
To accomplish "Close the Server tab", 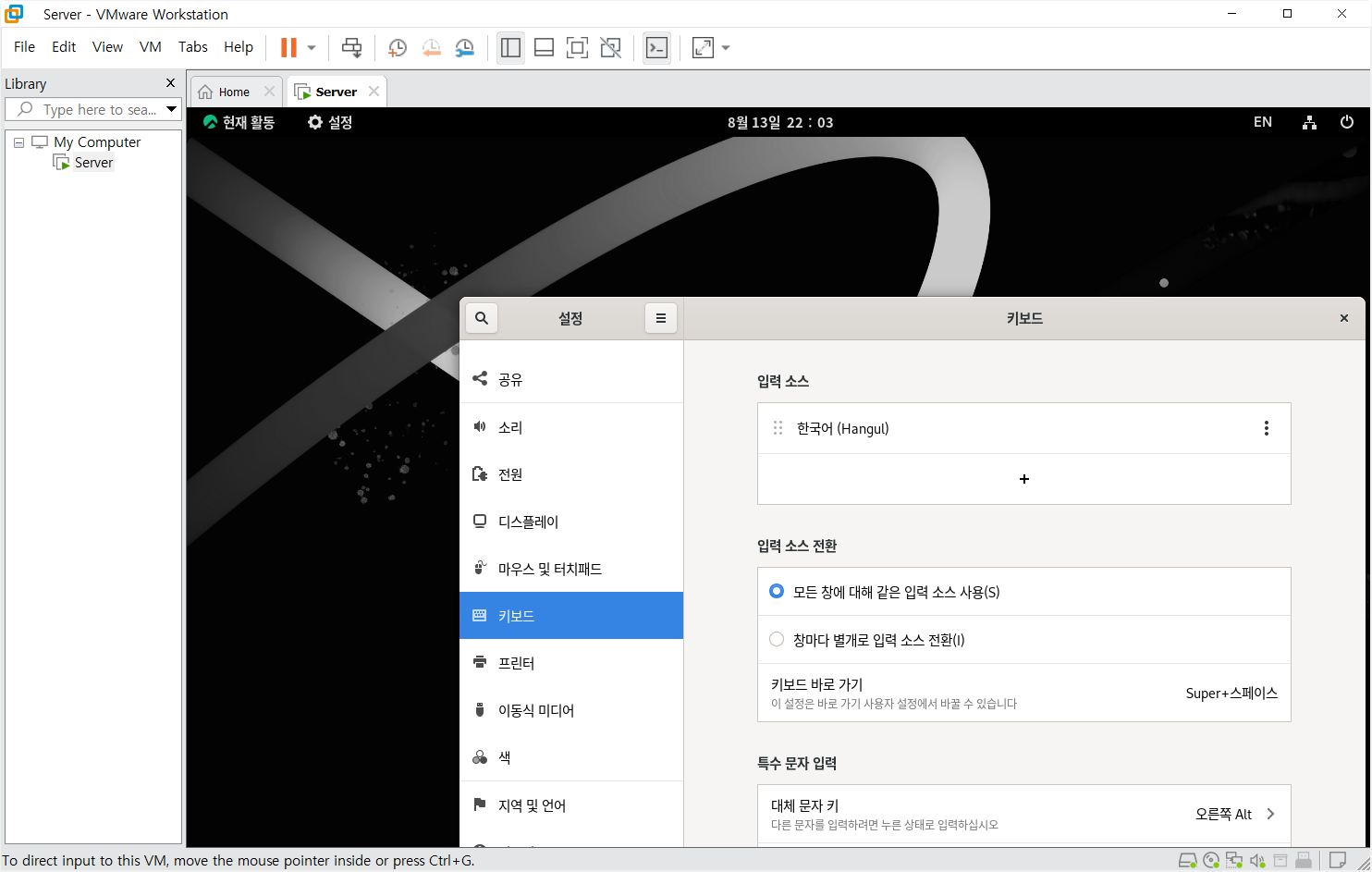I will click(x=374, y=91).
